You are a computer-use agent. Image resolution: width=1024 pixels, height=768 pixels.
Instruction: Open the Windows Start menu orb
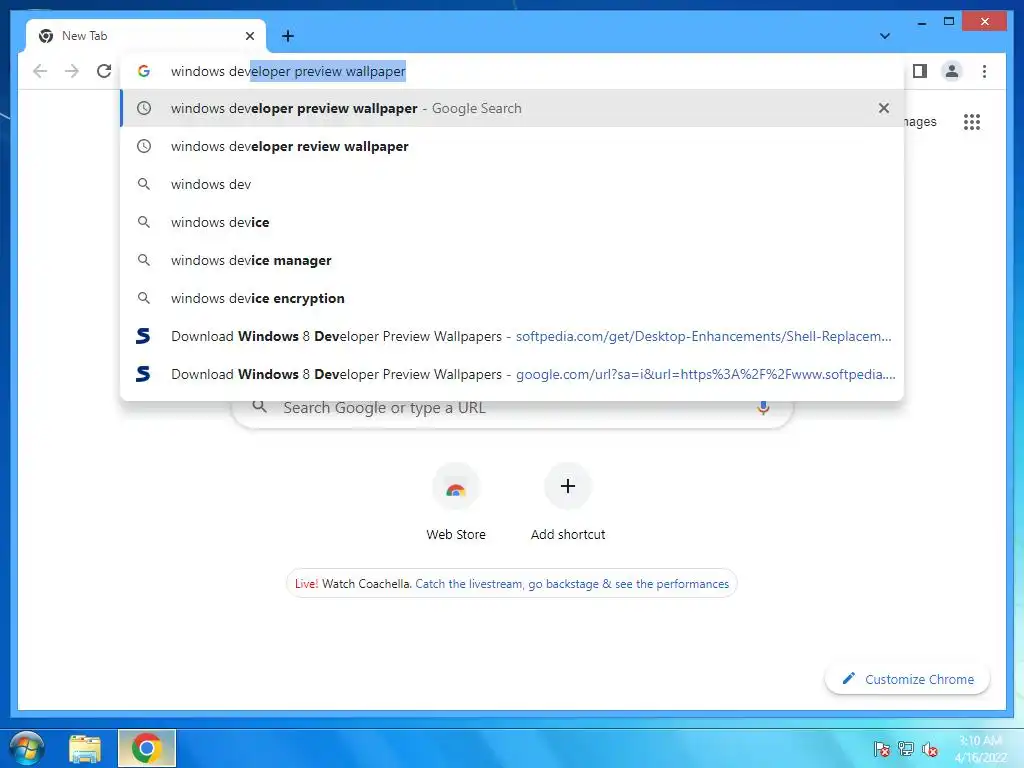coord(26,748)
